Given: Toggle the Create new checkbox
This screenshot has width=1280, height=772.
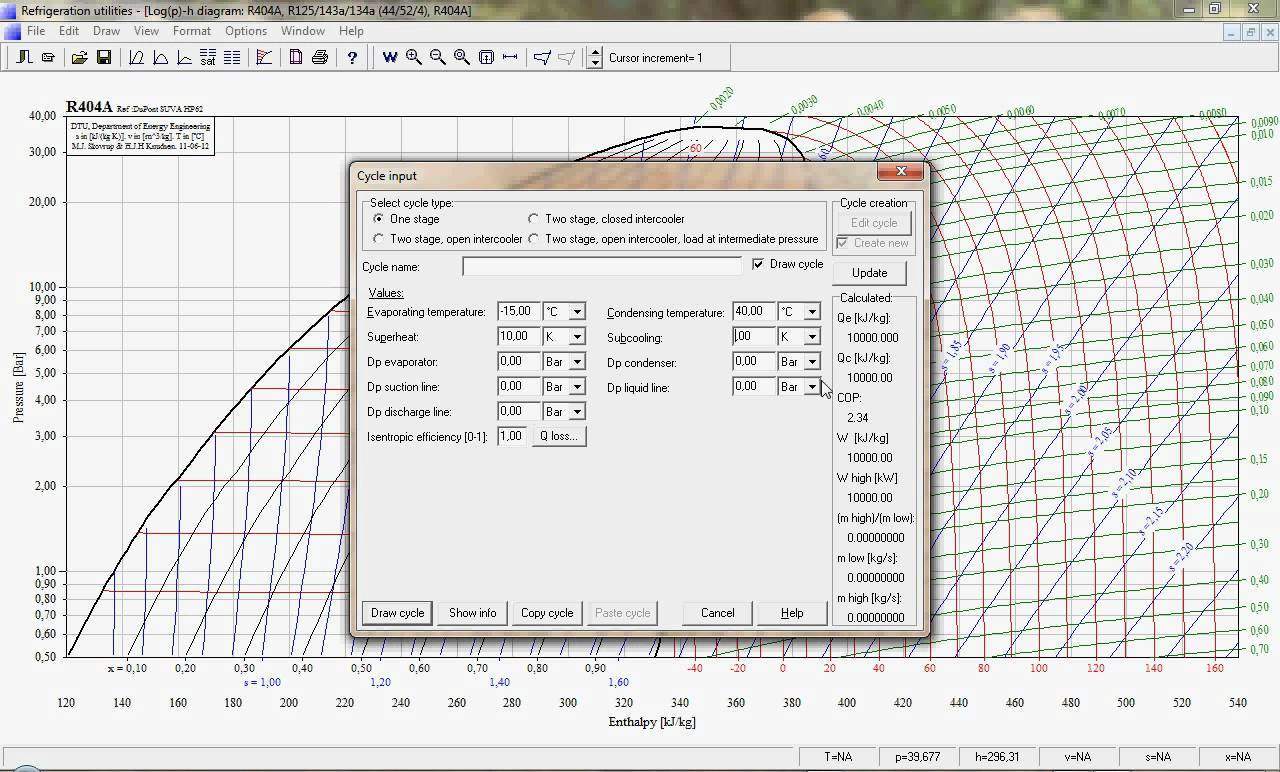Looking at the screenshot, I should pos(843,243).
